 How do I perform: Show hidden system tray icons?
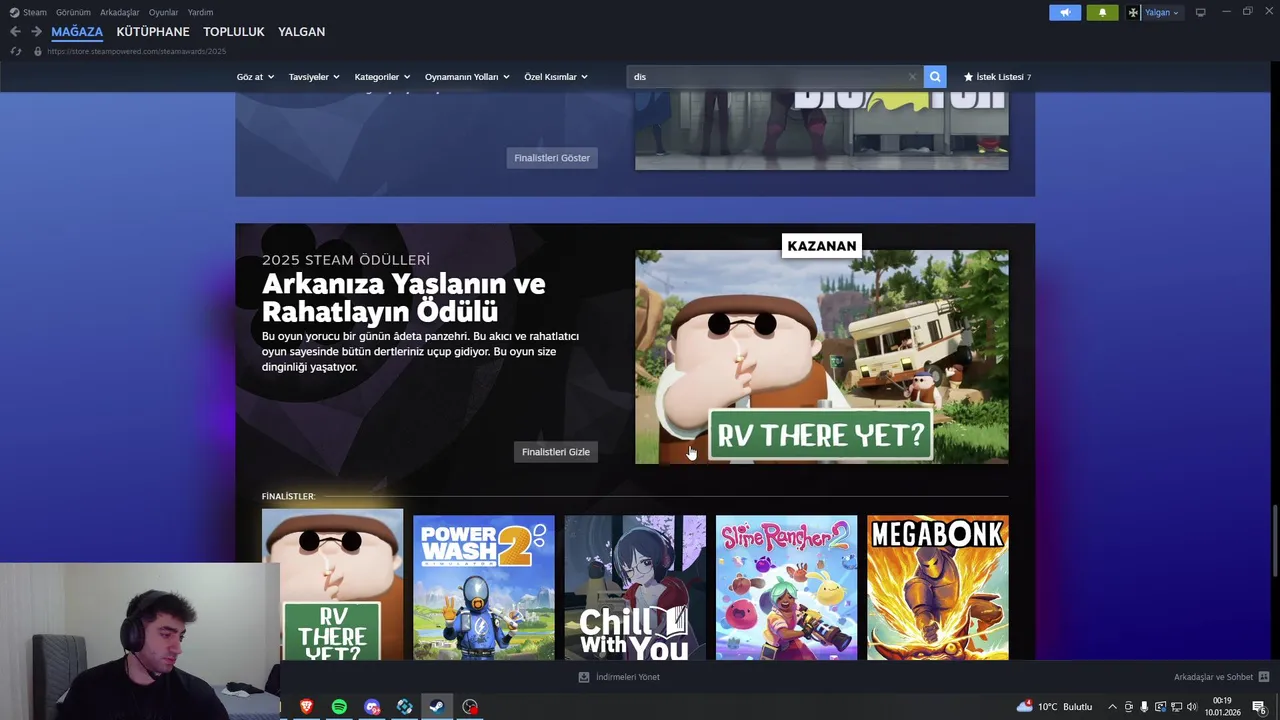[x=1112, y=707]
